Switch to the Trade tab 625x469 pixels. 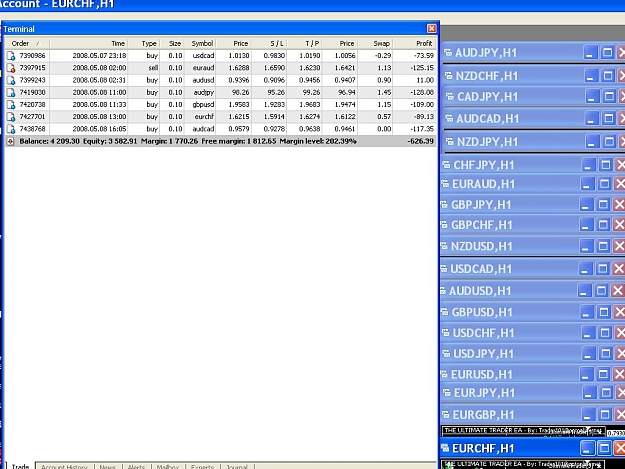(20, 466)
